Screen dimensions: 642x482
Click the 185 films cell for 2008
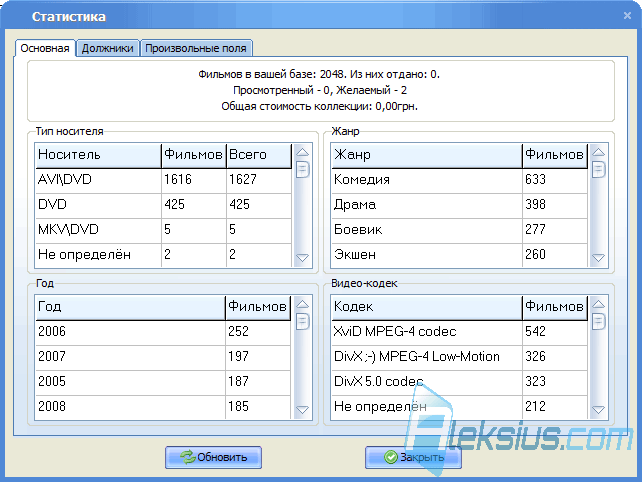coord(258,407)
